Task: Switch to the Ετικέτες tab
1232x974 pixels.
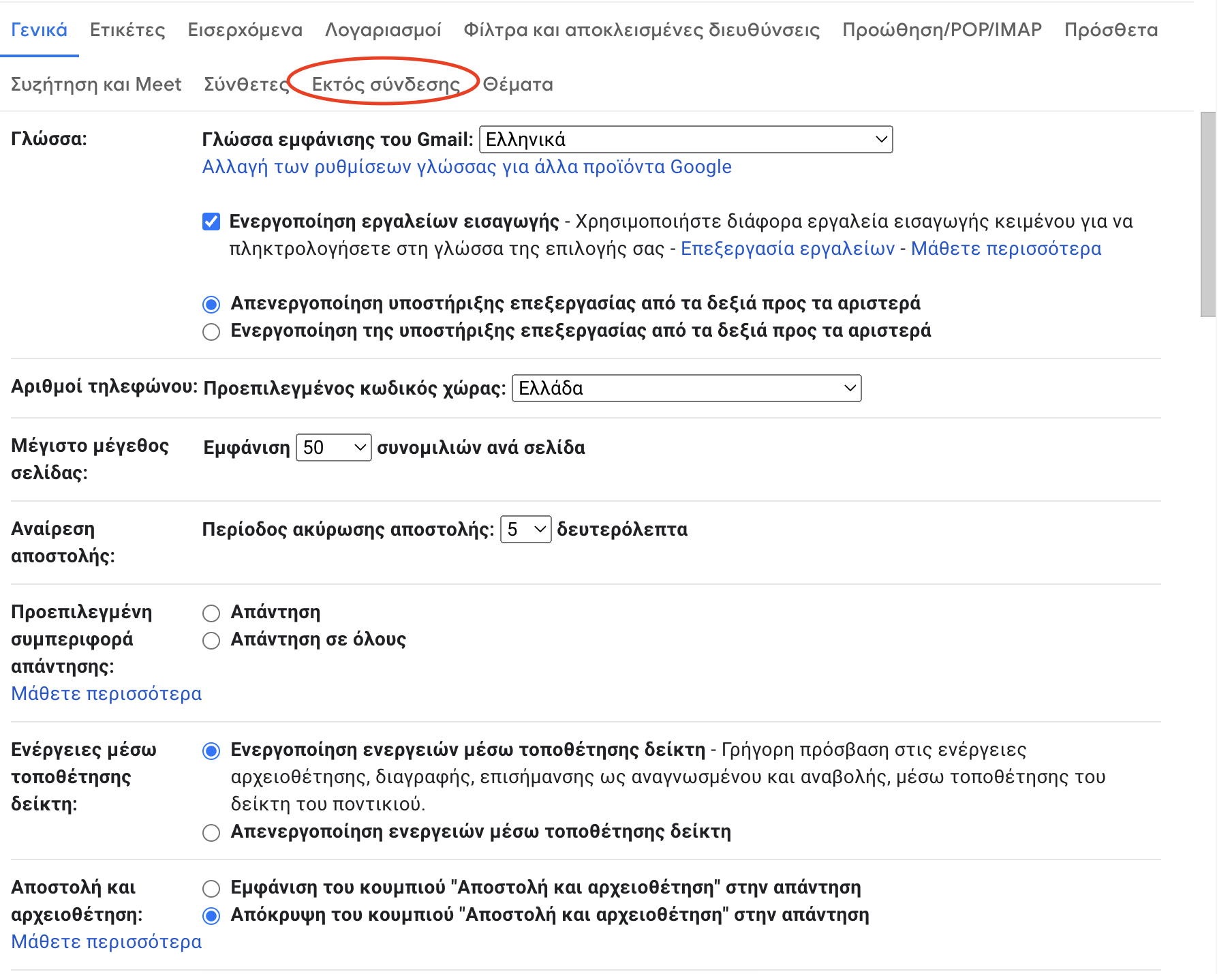Action: pos(127,30)
